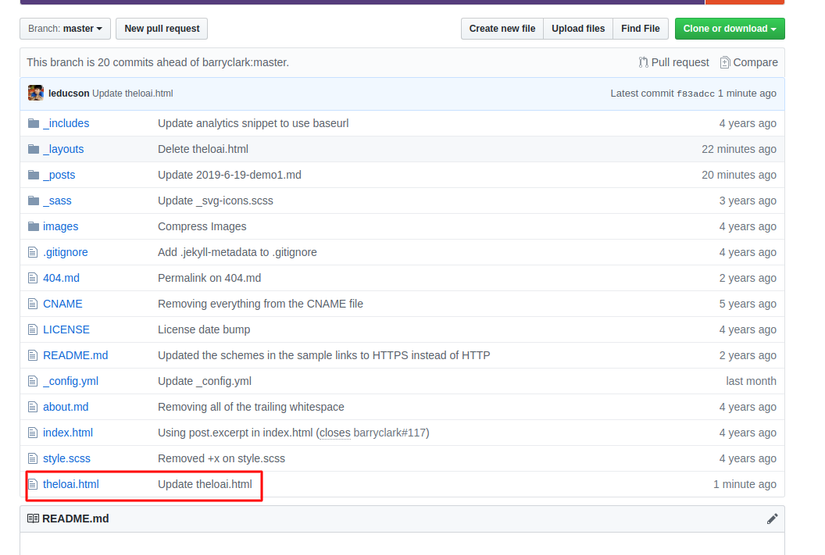Open commit 'Removing all of the trailing whitespace'
This screenshot has height=555, width=825.
tap(251, 407)
